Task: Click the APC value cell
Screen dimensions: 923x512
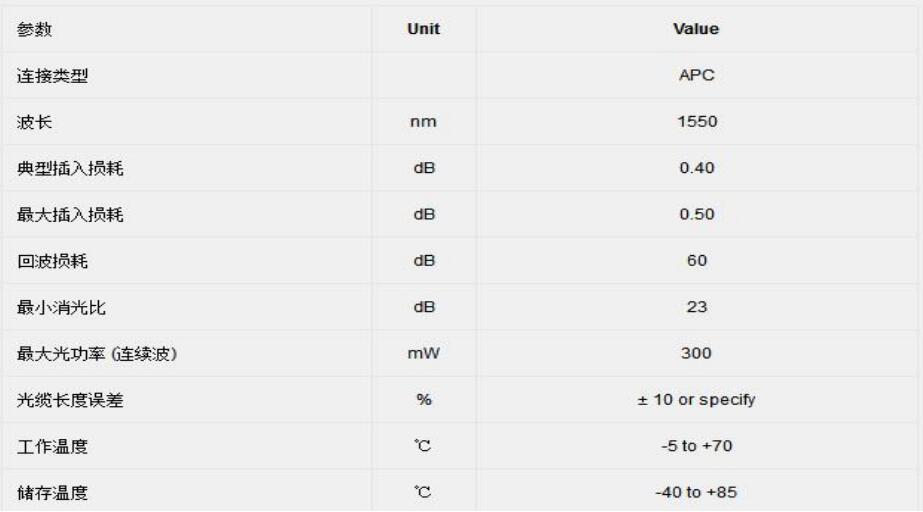Action: 697,77
